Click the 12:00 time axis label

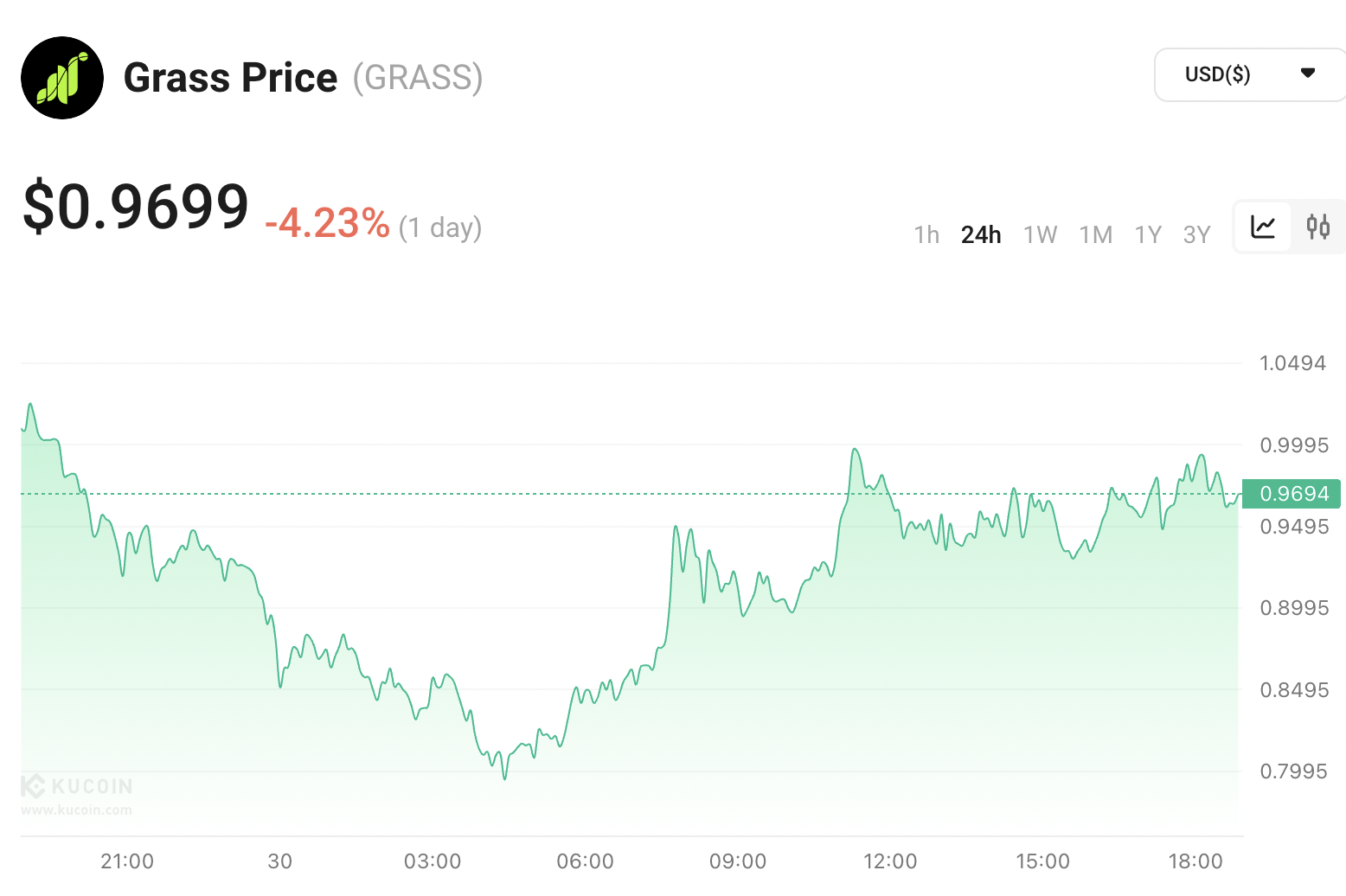[x=890, y=861]
